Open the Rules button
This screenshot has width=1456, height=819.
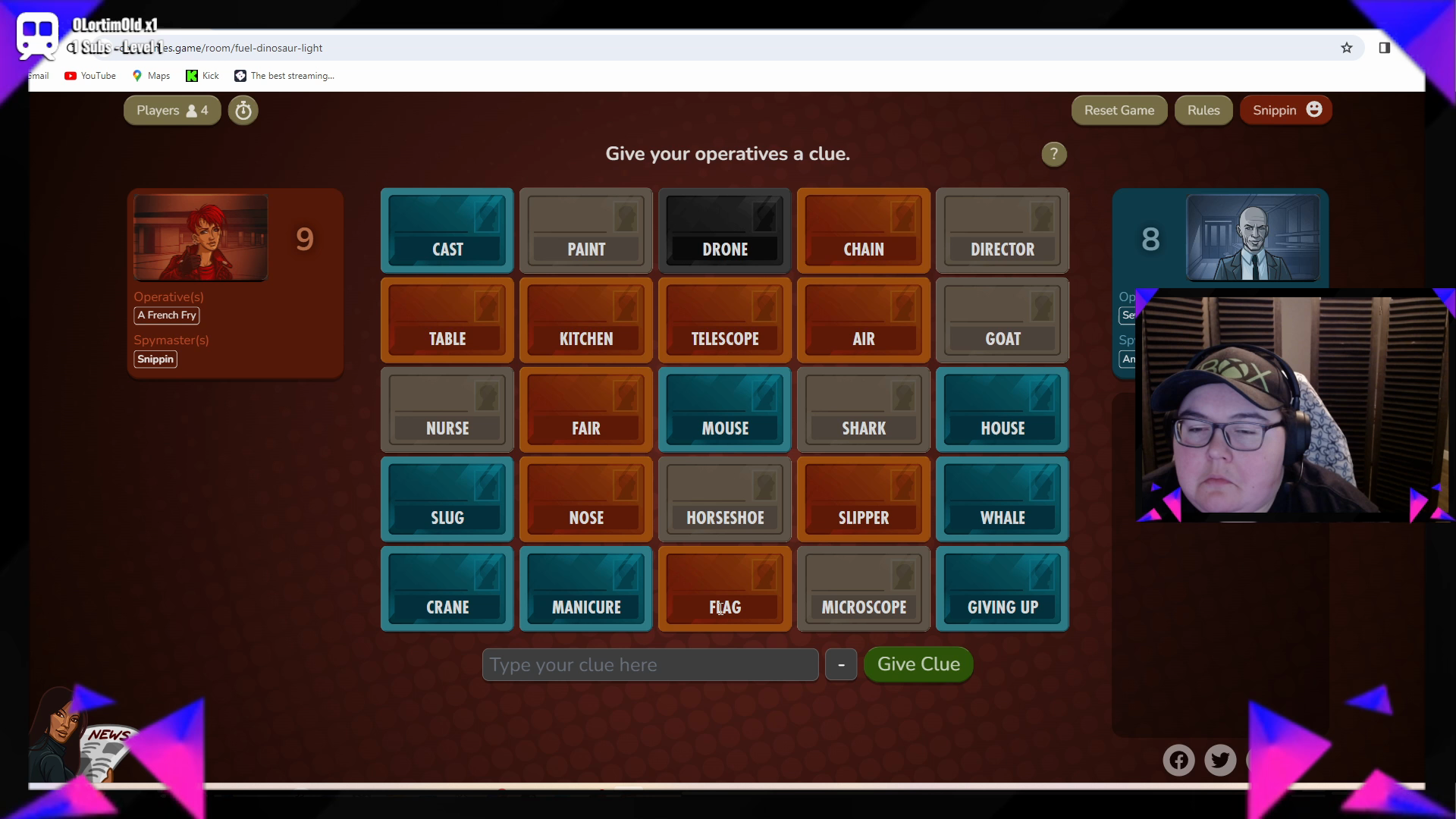(1203, 111)
